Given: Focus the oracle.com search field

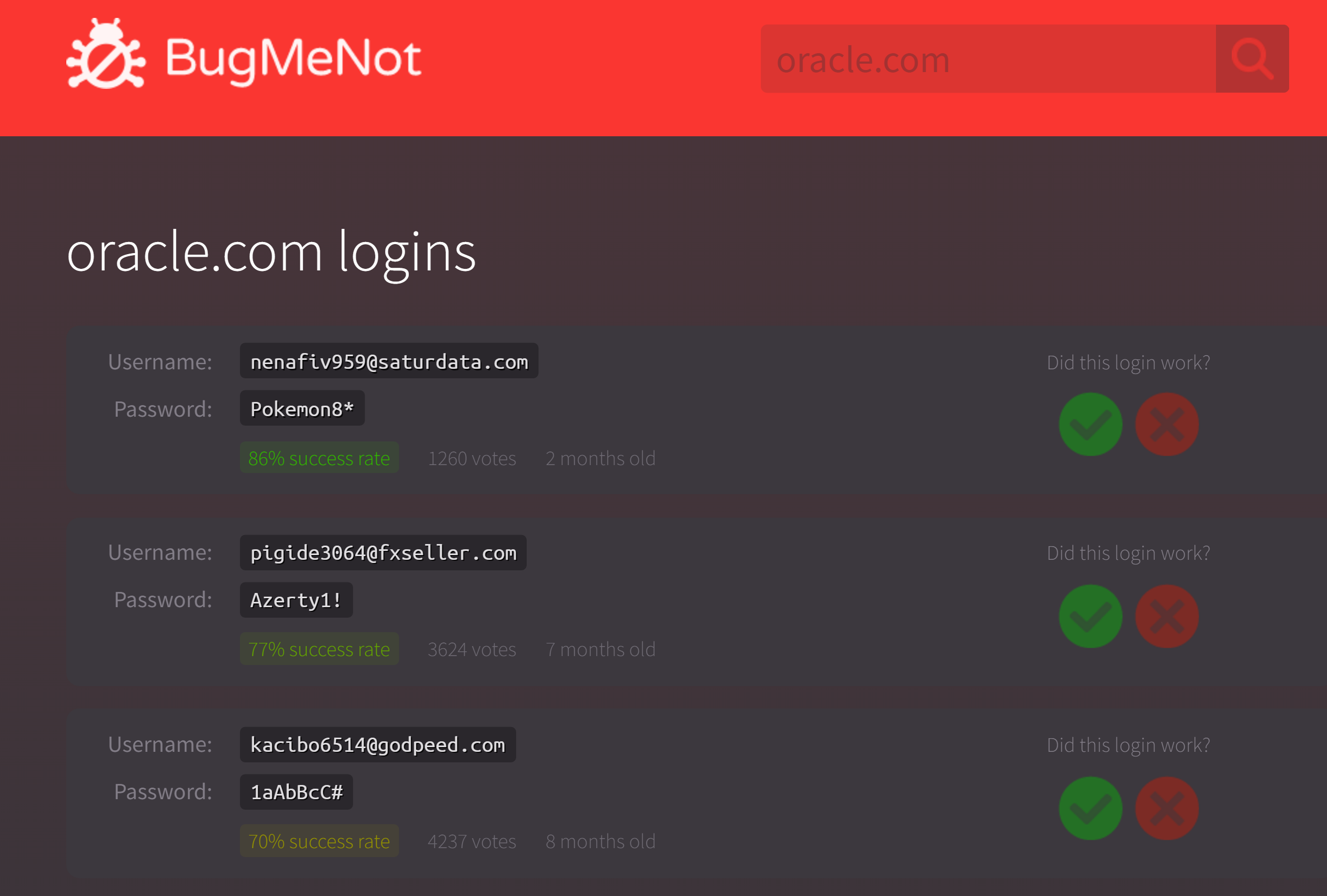Looking at the screenshot, I should pos(988,59).
